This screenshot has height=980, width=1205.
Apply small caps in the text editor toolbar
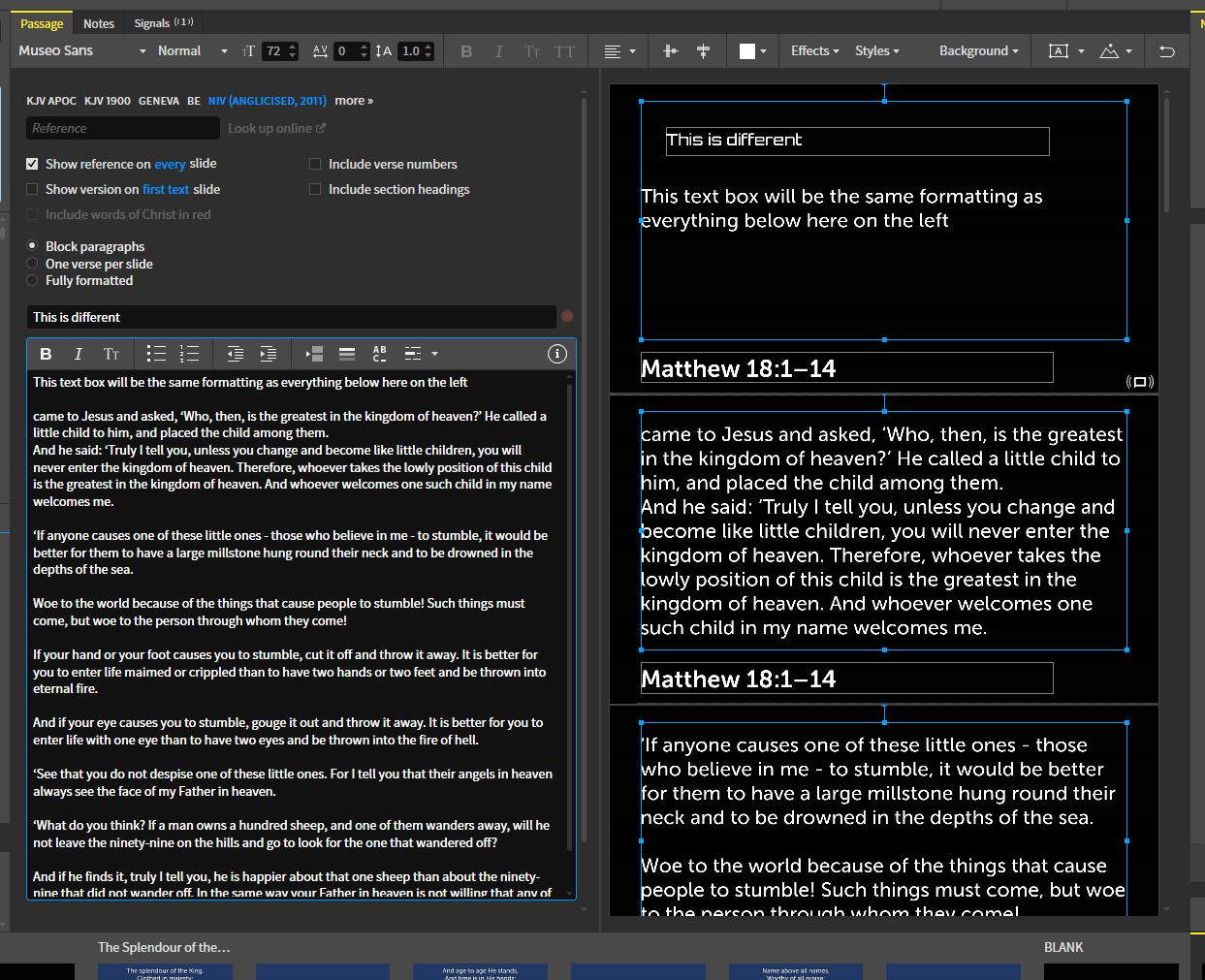tap(111, 354)
